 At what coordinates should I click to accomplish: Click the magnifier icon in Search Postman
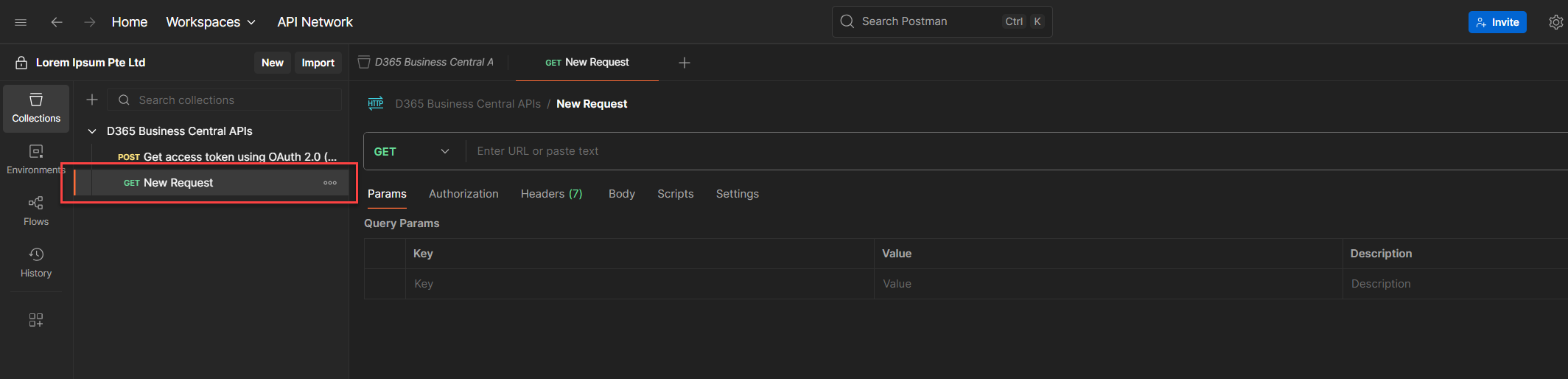[x=847, y=21]
